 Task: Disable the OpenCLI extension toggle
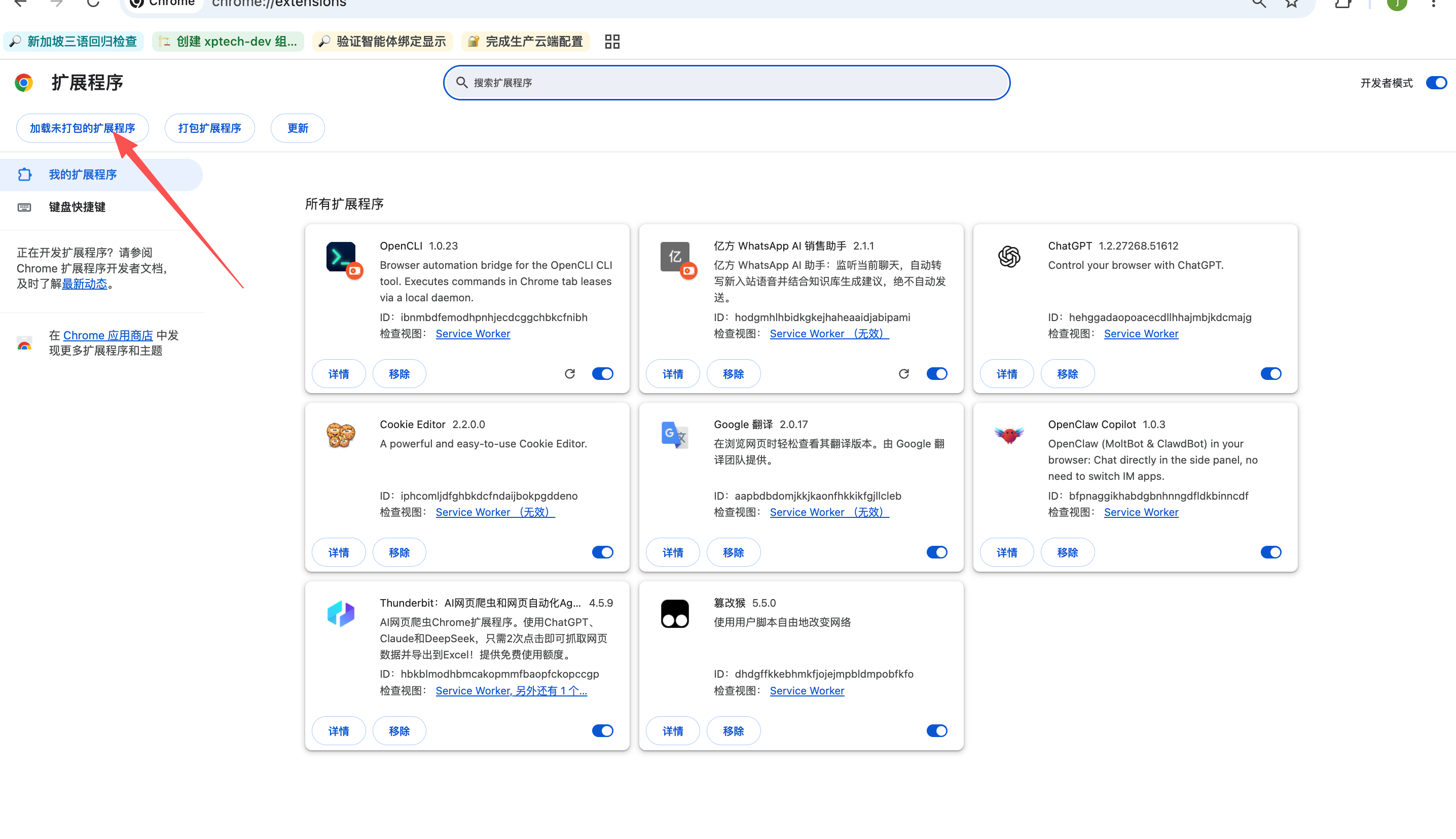603,374
